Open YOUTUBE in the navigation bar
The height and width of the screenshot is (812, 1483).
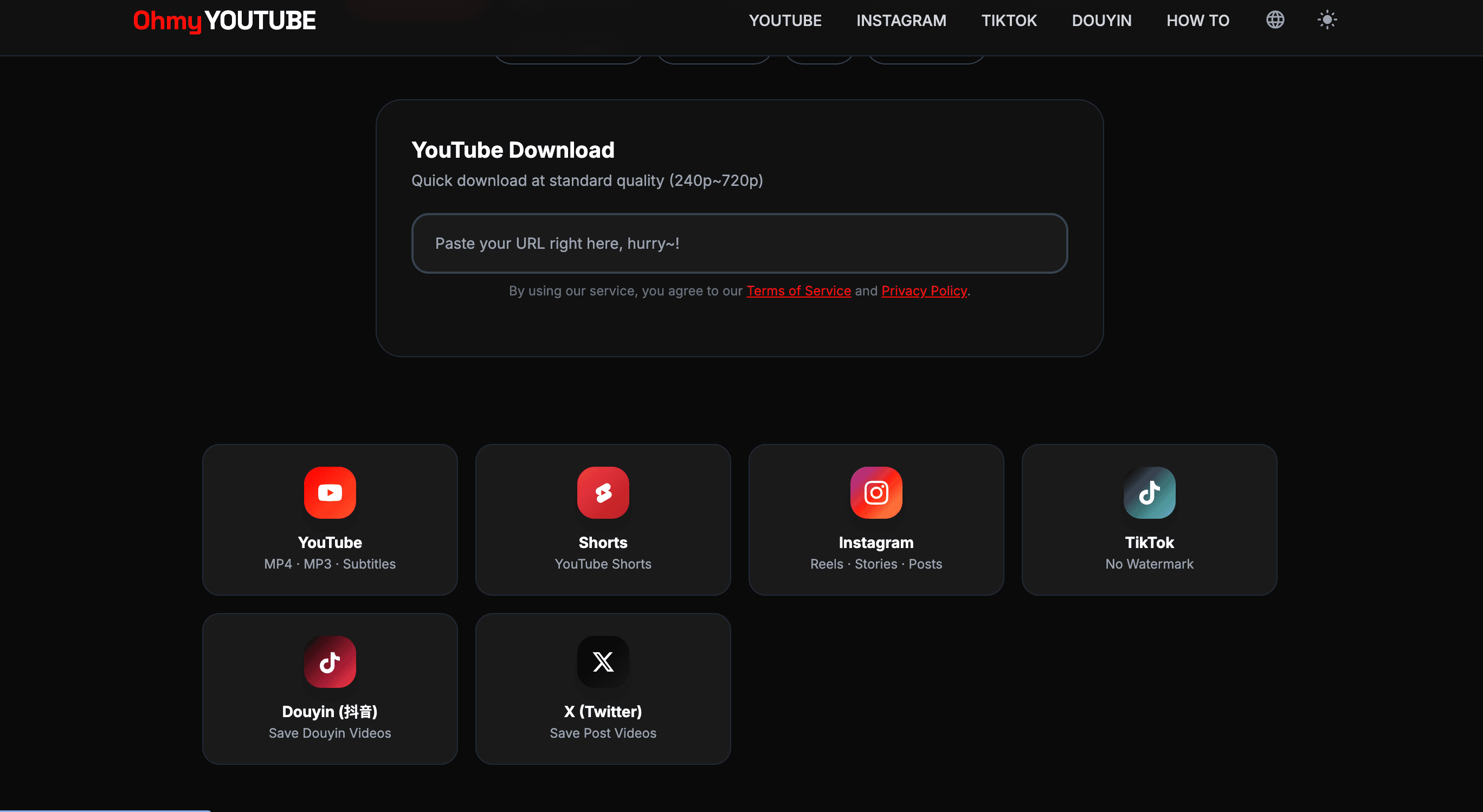(x=785, y=21)
